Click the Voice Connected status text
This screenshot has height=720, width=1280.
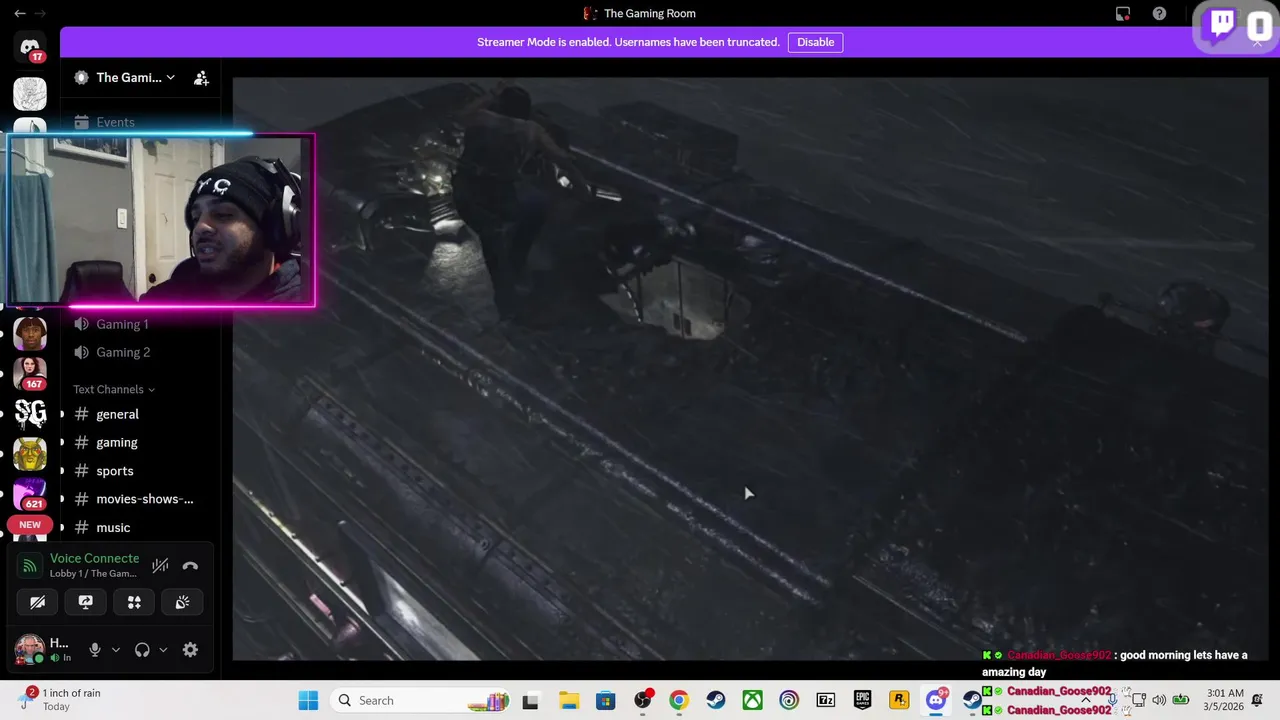tap(94, 558)
